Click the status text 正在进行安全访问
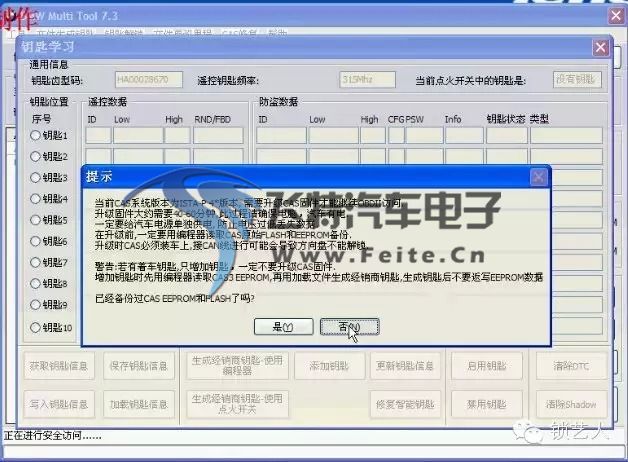 52,435
